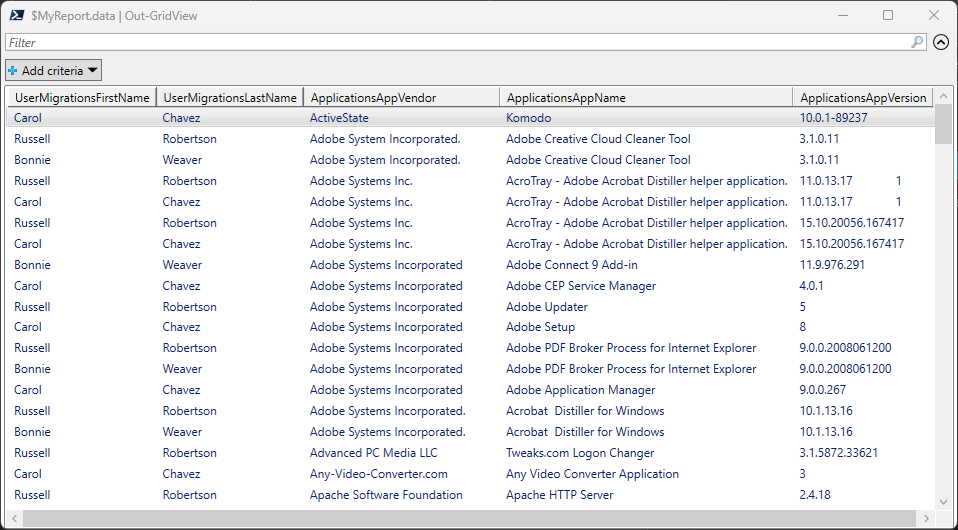Click Apache Software Foundation vendor cell
958x530 pixels.
coord(386,495)
